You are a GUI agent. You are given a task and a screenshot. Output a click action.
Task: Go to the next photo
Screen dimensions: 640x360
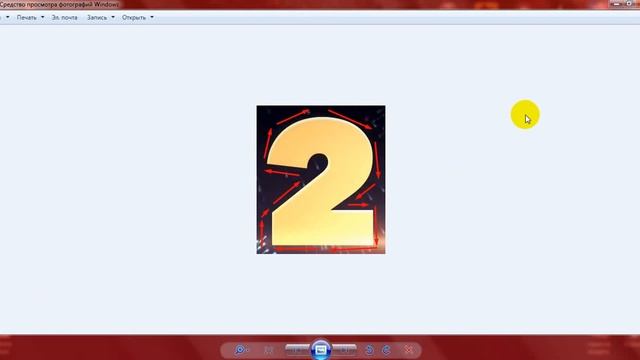click(x=344, y=349)
